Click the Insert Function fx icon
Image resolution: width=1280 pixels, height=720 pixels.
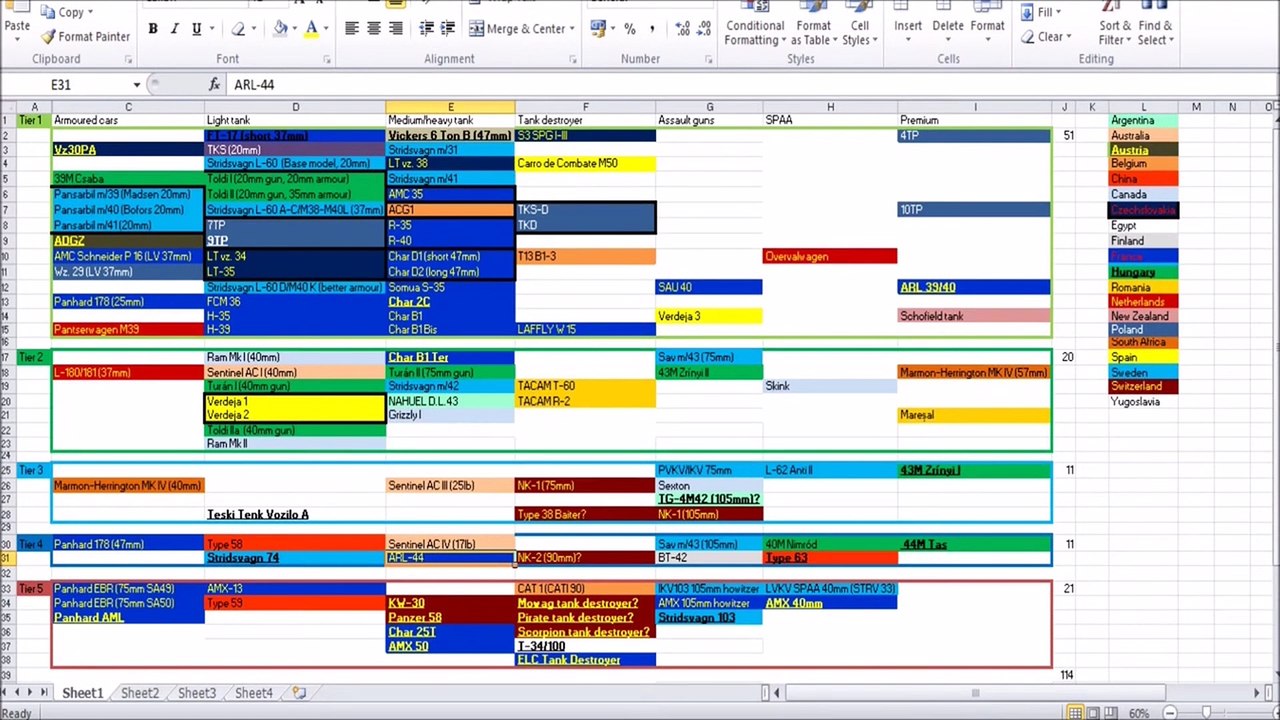(x=214, y=85)
